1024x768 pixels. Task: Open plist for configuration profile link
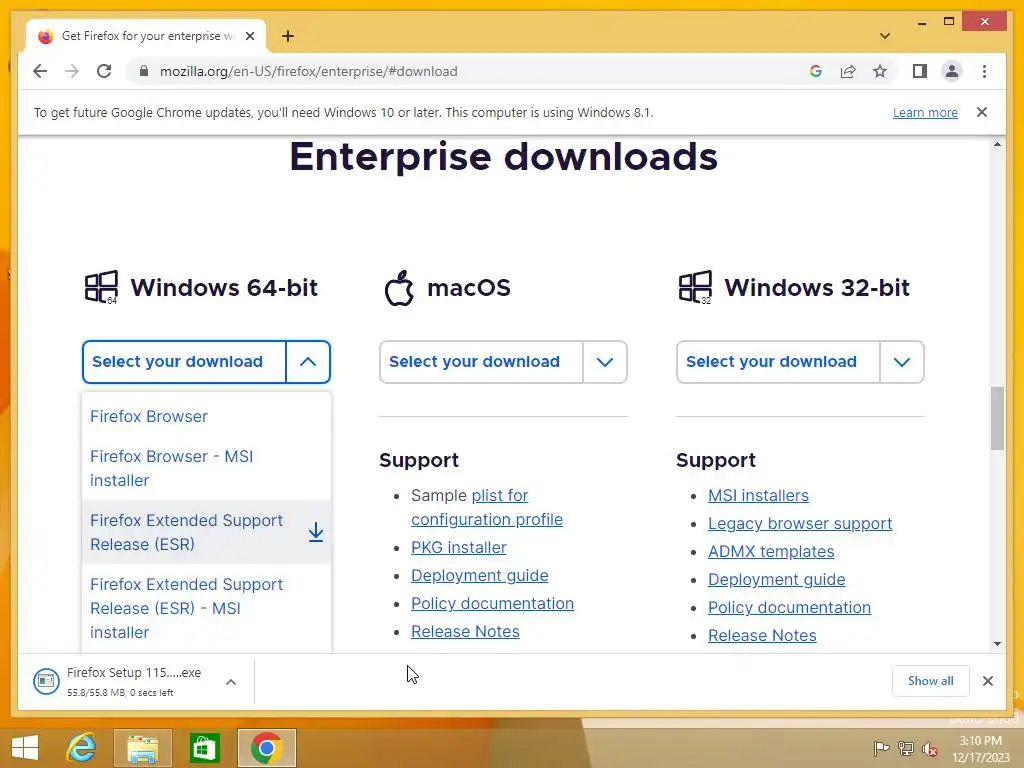coord(487,507)
